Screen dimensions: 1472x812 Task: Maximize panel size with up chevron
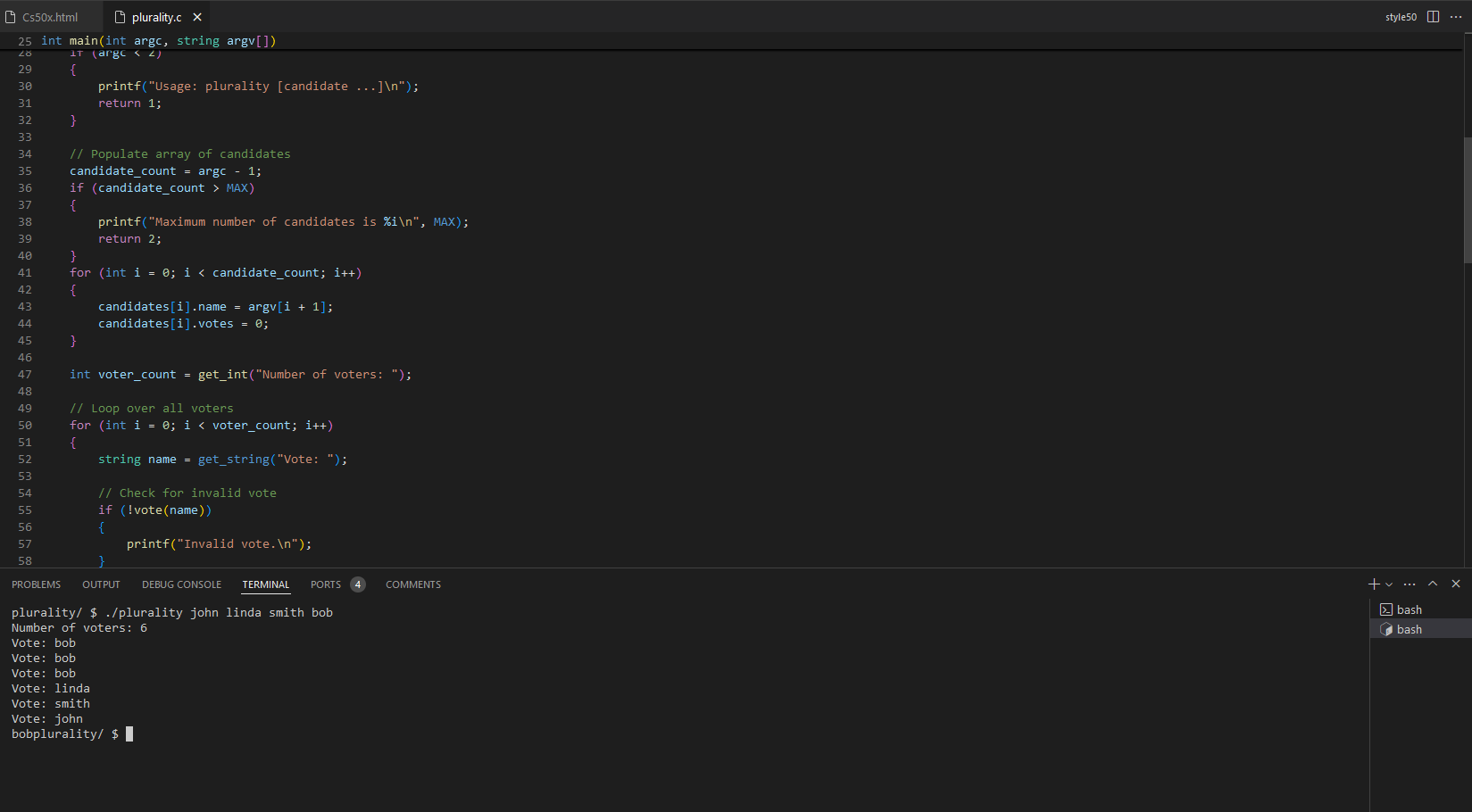pyautogui.click(x=1433, y=584)
